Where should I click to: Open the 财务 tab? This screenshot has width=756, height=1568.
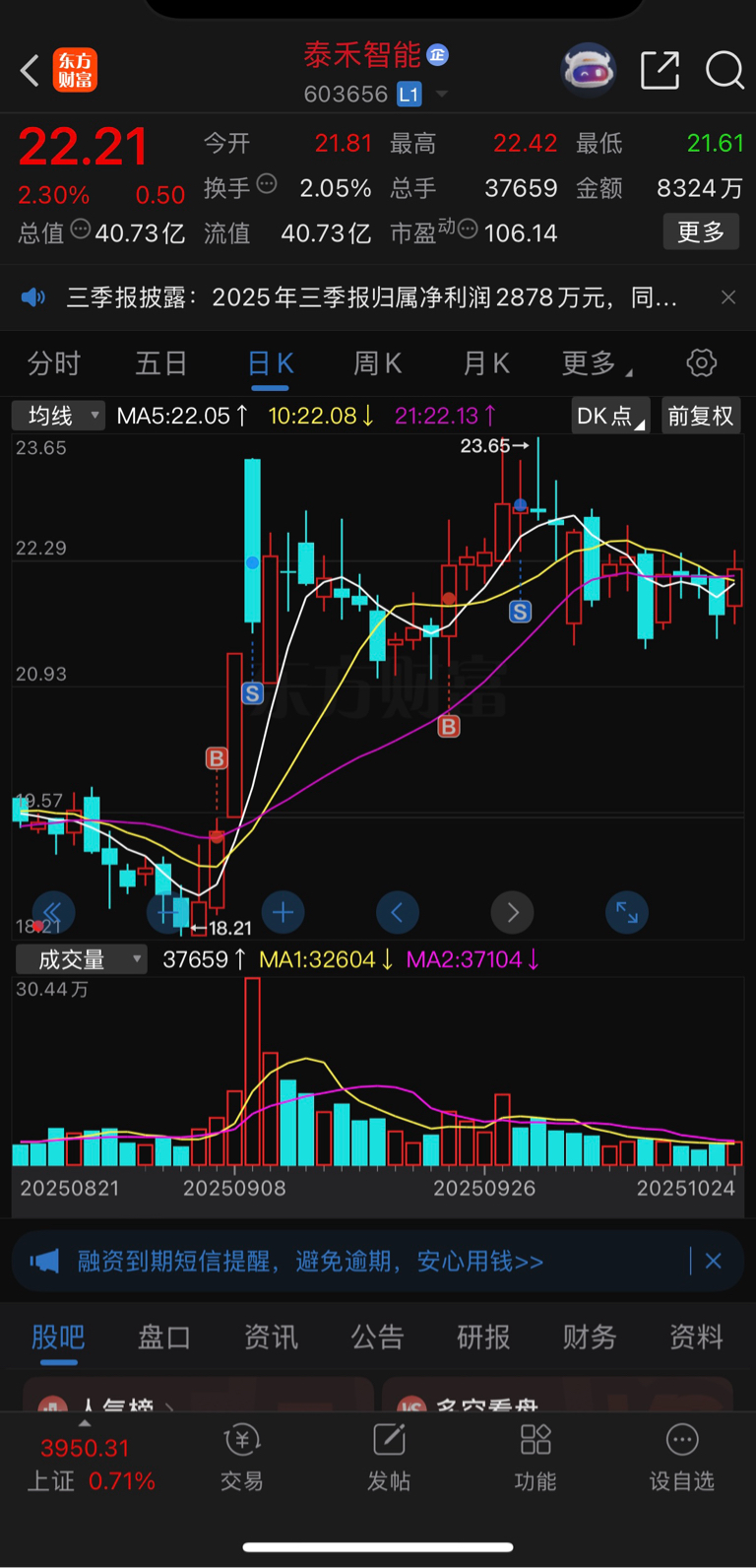590,1338
